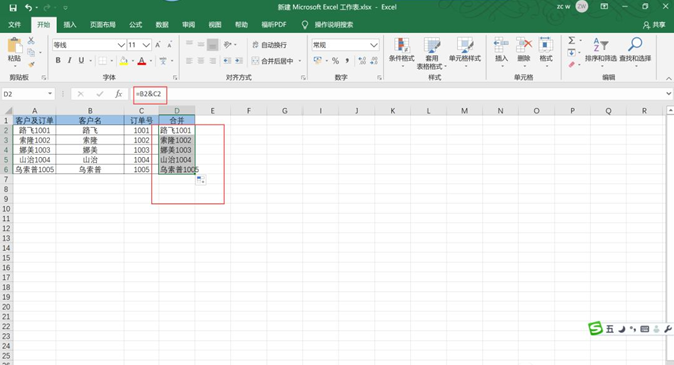Select column header M

pyautogui.click(x=465, y=111)
